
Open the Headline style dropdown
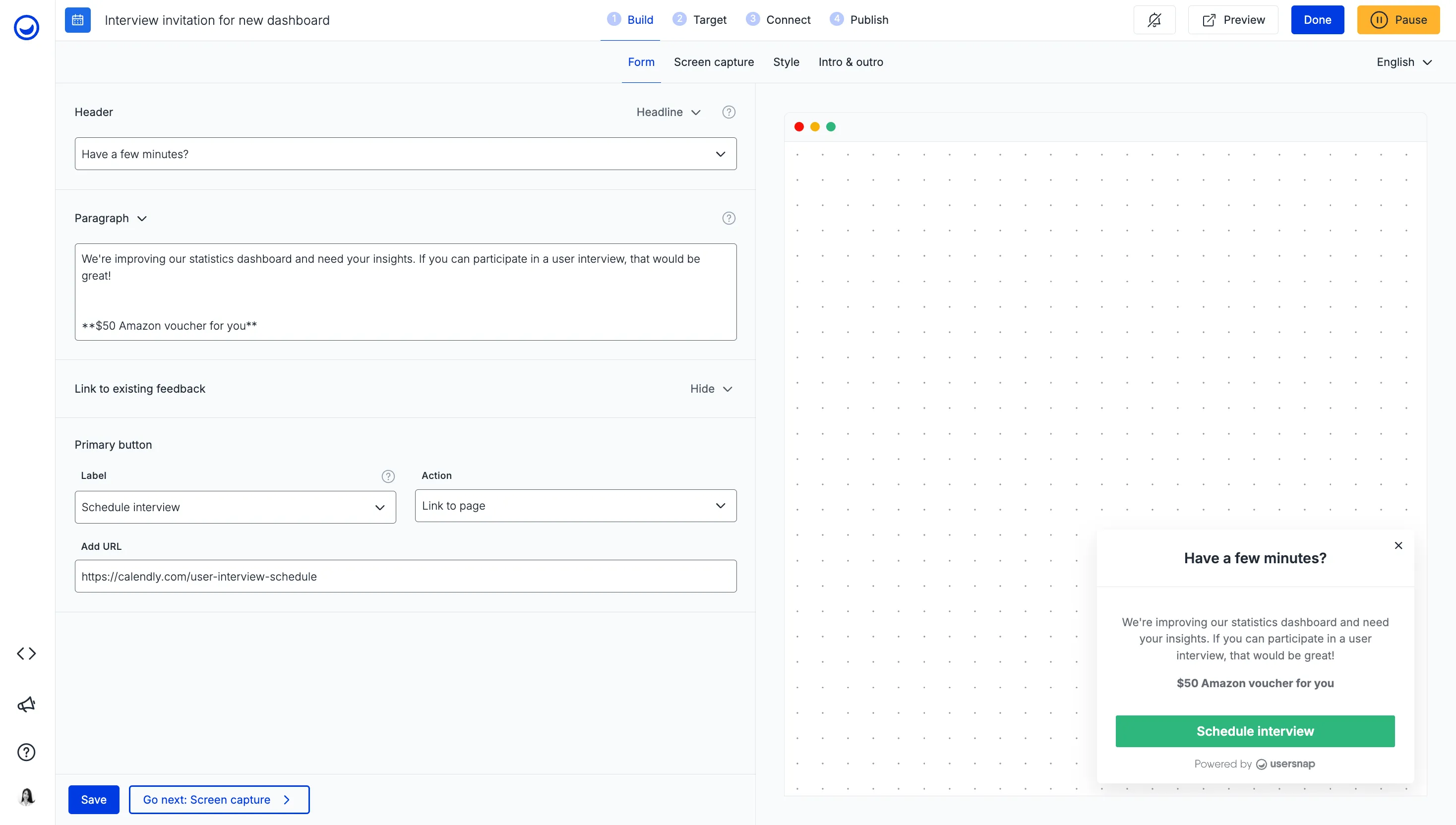pyautogui.click(x=668, y=112)
